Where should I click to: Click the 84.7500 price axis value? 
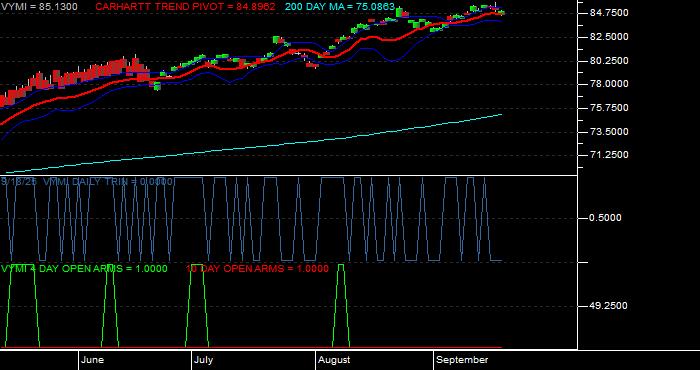coord(609,13)
